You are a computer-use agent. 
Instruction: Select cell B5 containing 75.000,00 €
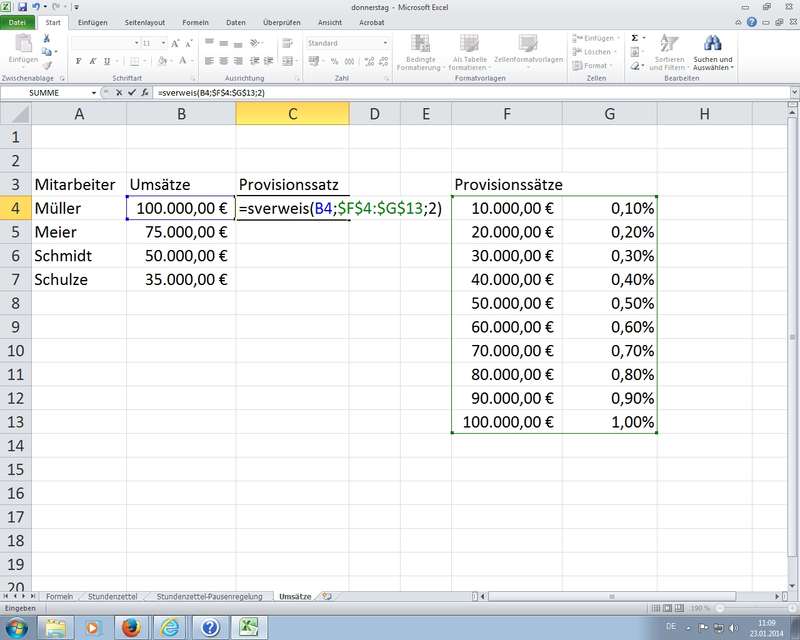click(181, 232)
